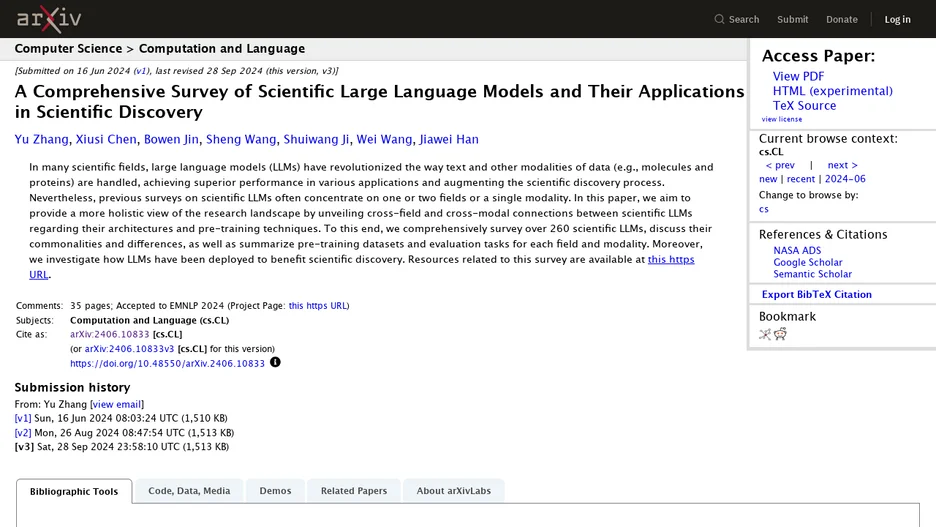
Task: Open Google Scholar citations
Action: click(808, 263)
